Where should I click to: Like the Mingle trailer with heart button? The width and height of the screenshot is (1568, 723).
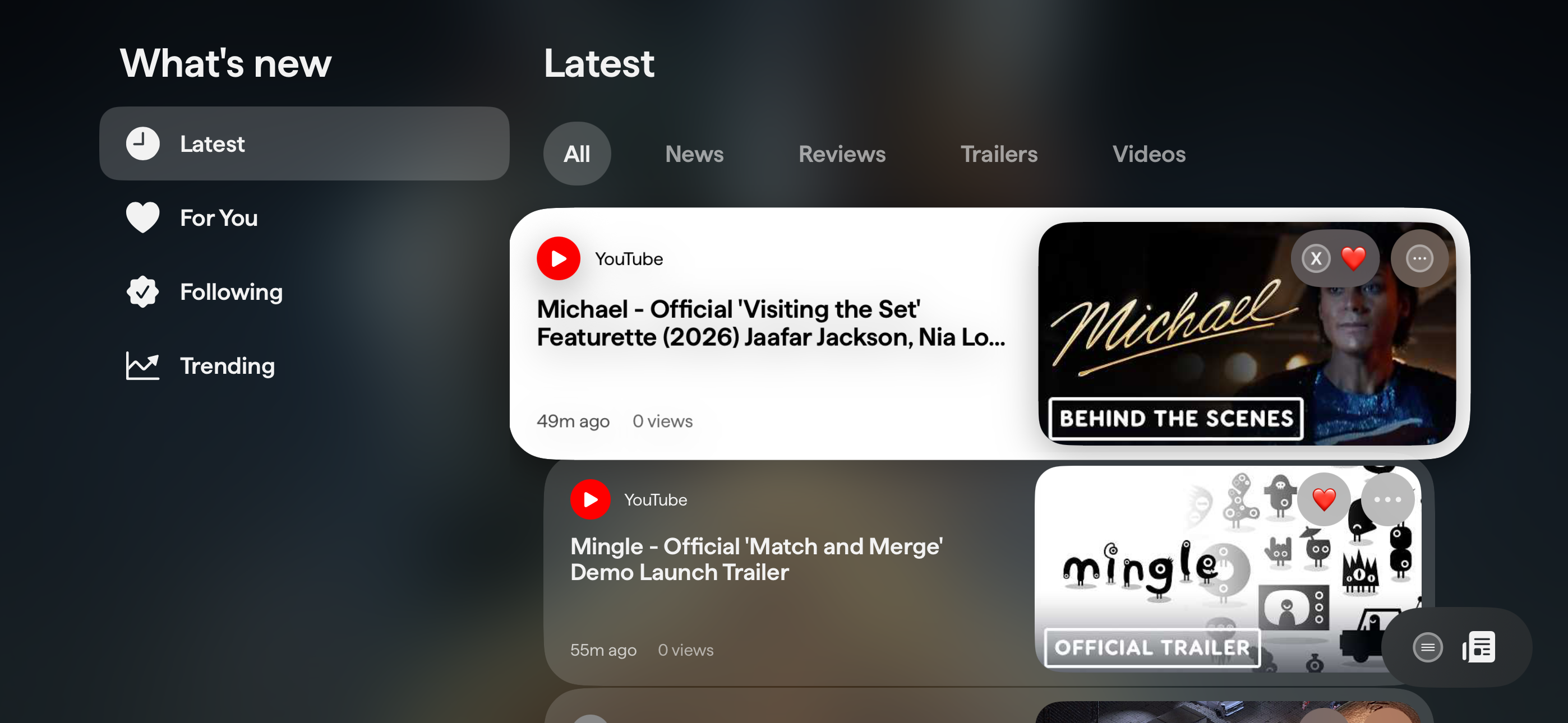(x=1324, y=499)
